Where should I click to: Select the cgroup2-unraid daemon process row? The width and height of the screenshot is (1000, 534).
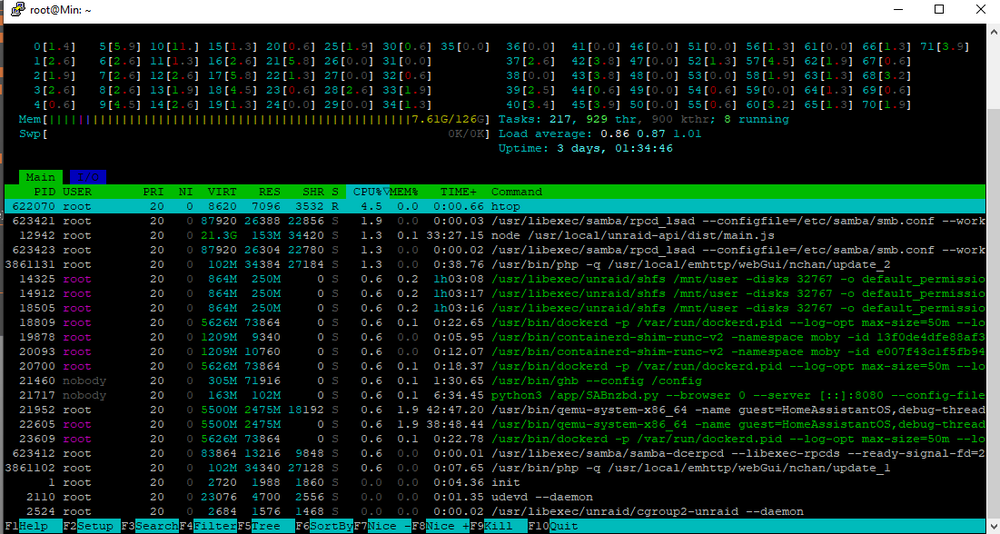click(495, 512)
